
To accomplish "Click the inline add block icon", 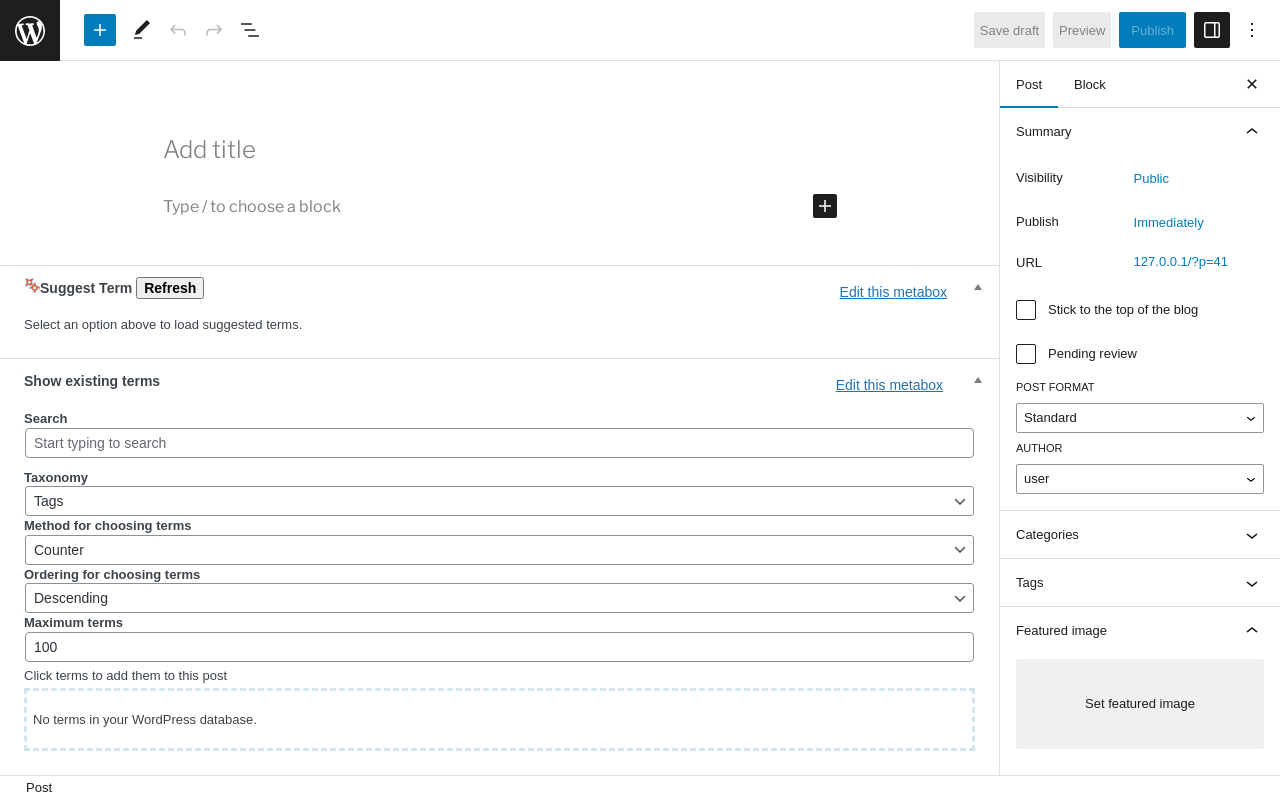I will click(x=825, y=206).
